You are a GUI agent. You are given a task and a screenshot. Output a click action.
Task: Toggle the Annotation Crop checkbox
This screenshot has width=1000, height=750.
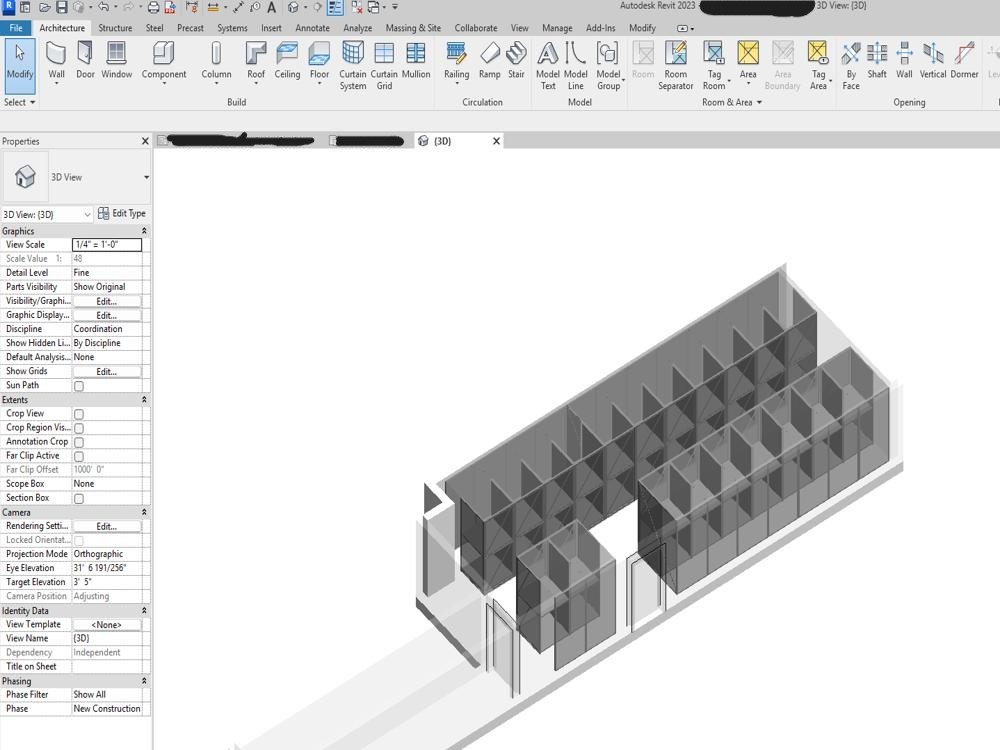[x=79, y=442]
